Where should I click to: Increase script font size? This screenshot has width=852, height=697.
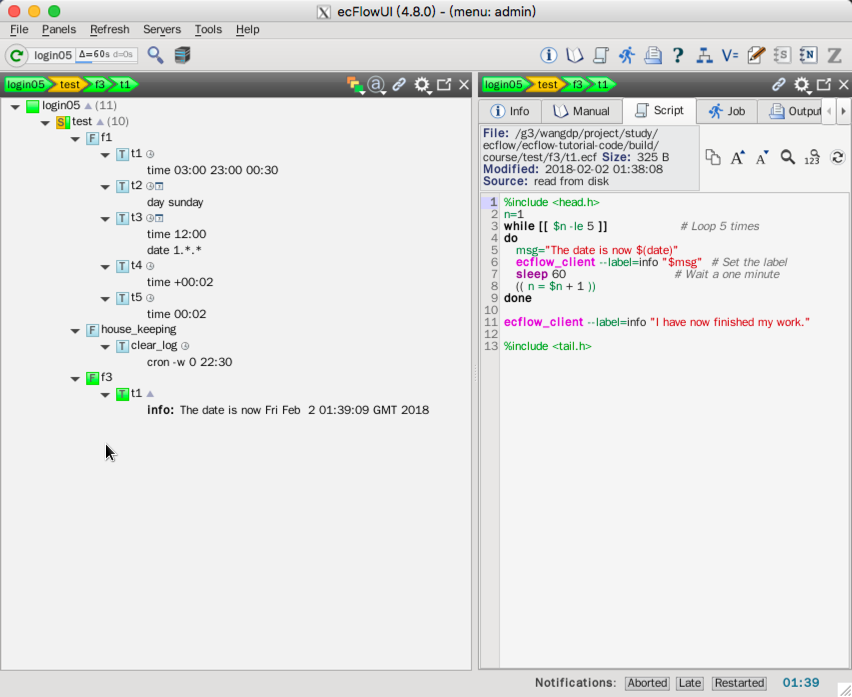(738, 157)
